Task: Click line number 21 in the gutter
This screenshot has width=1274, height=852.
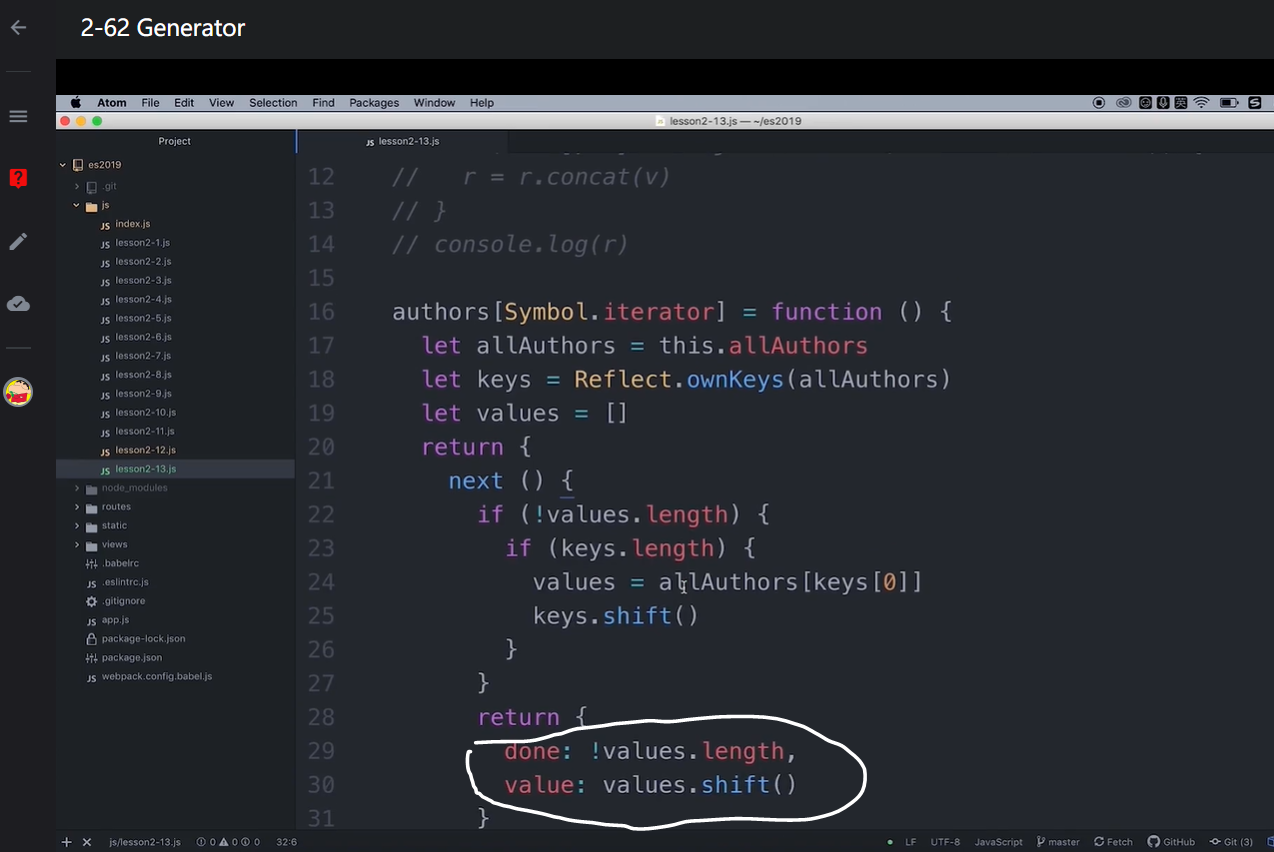Action: tap(321, 481)
